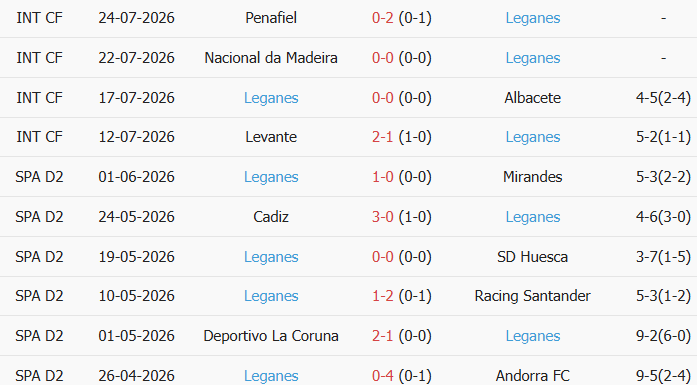Image resolution: width=697 pixels, height=385 pixels.
Task: Click Deportivo La Coruna team name
Action: pos(271,336)
